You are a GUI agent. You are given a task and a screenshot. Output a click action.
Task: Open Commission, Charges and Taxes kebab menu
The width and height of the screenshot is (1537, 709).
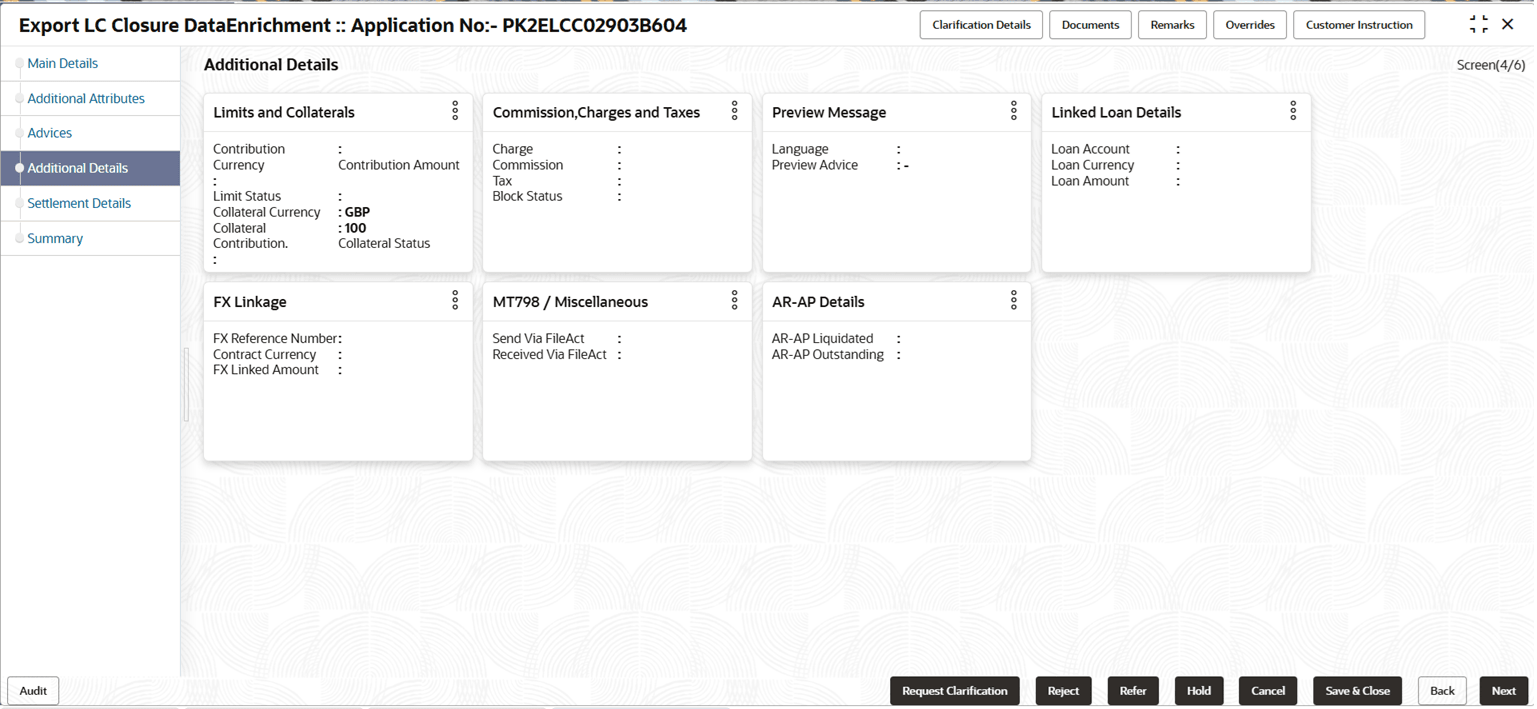tap(734, 111)
